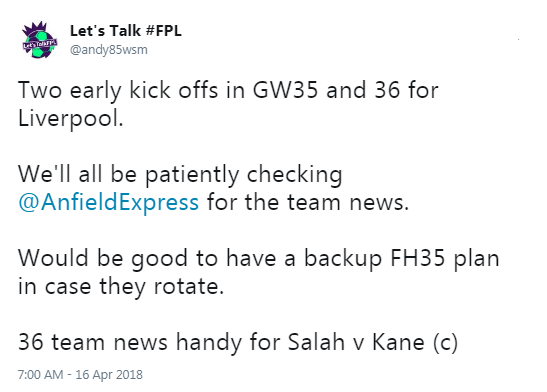Click the small dot at the tweet's top right
The width and height of the screenshot is (547, 392).
[x=519, y=39]
